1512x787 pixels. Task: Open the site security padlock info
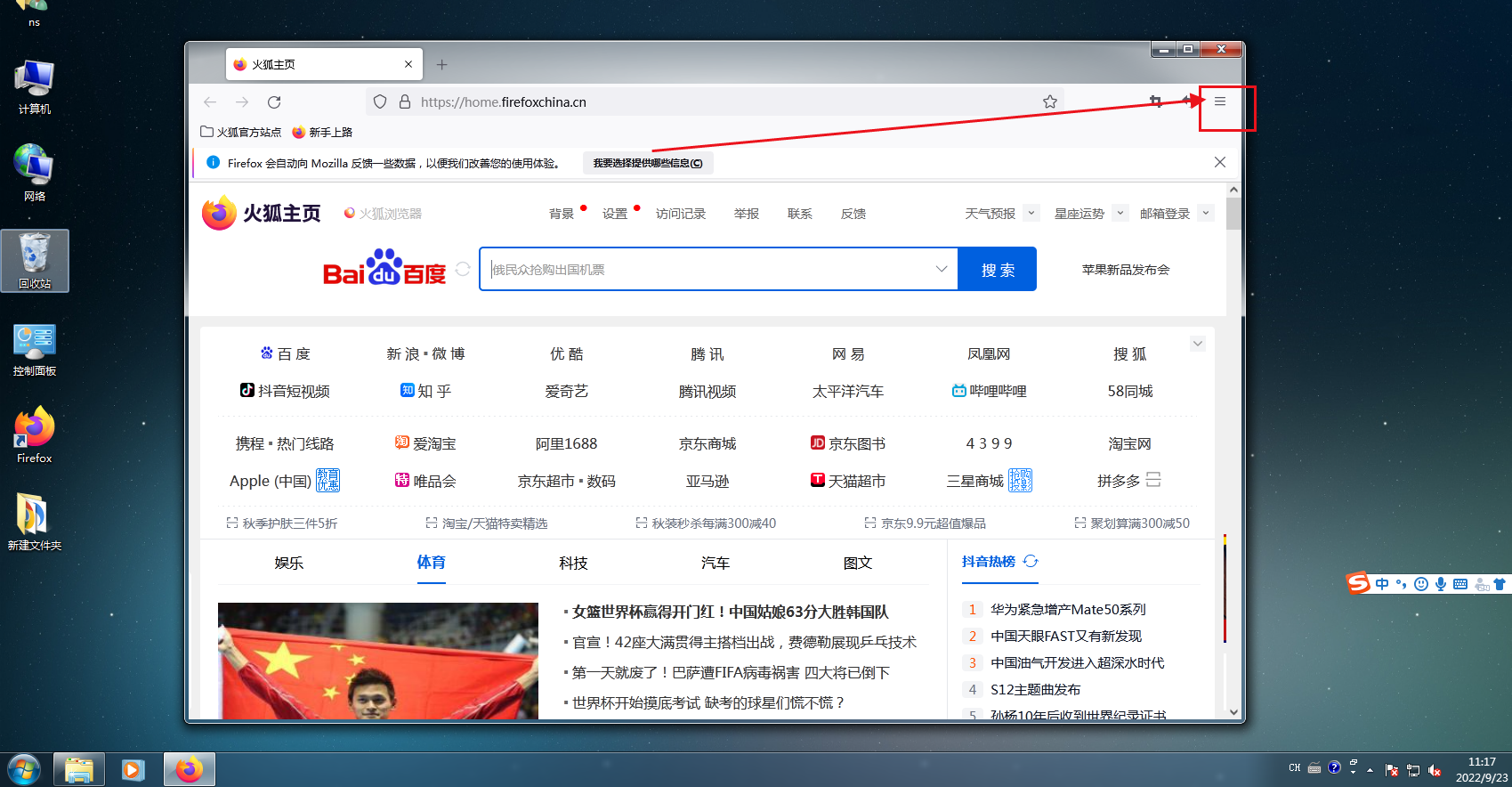[x=405, y=101]
